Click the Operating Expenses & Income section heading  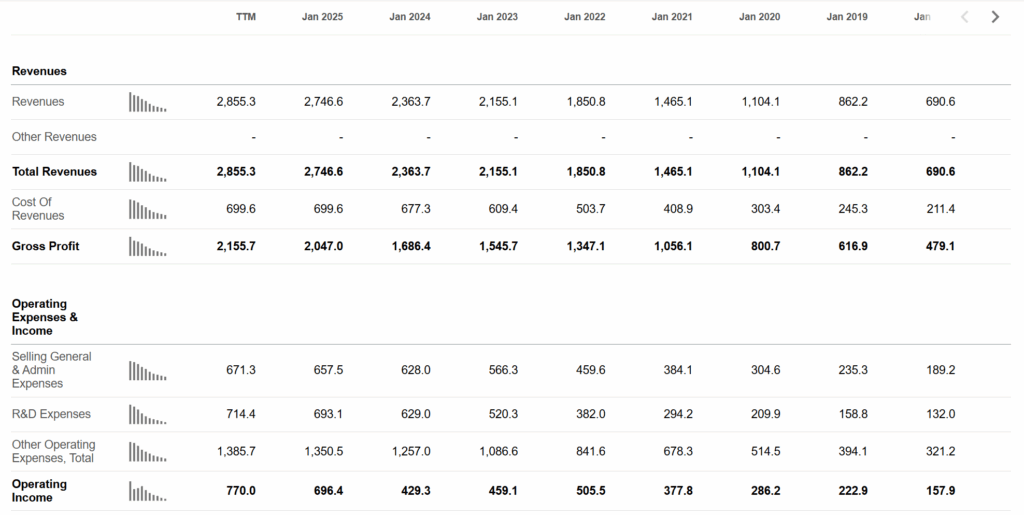click(x=44, y=317)
